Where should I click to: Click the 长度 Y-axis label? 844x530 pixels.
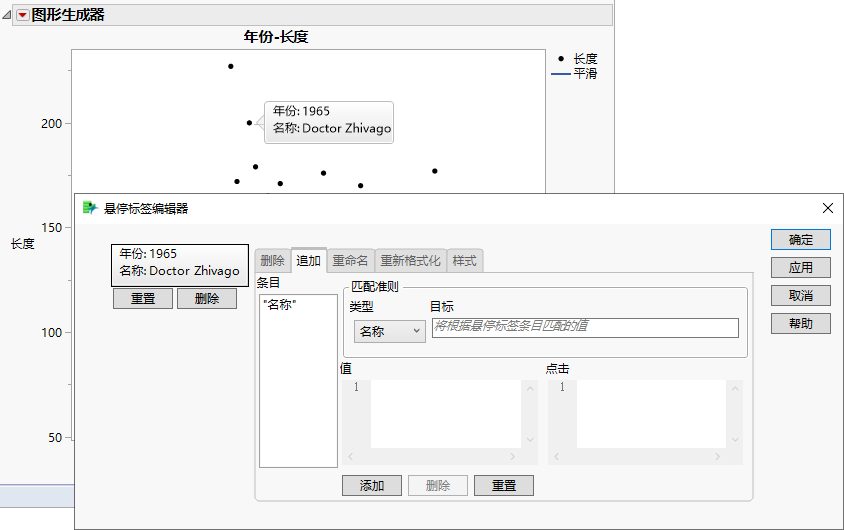tap(23, 244)
